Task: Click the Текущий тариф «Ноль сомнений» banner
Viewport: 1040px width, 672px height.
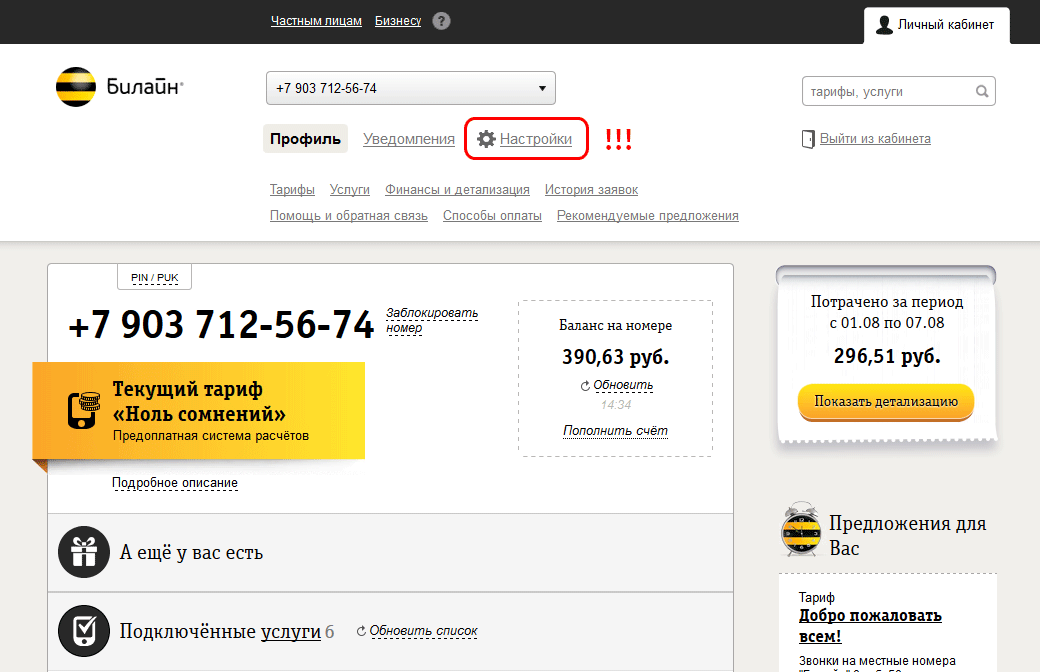Action: coord(198,411)
